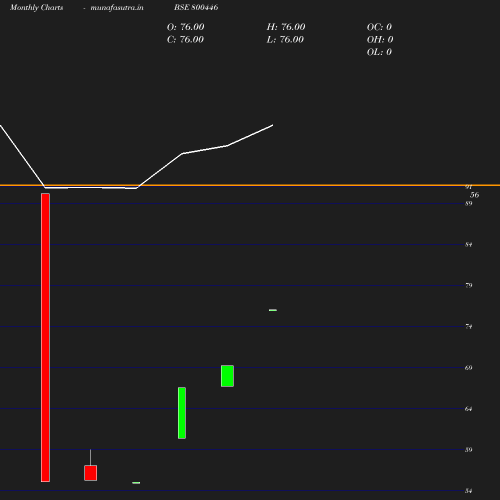Select the 'L: 76.00' low value
The width and height of the screenshot is (500, 500).
pos(285,40)
